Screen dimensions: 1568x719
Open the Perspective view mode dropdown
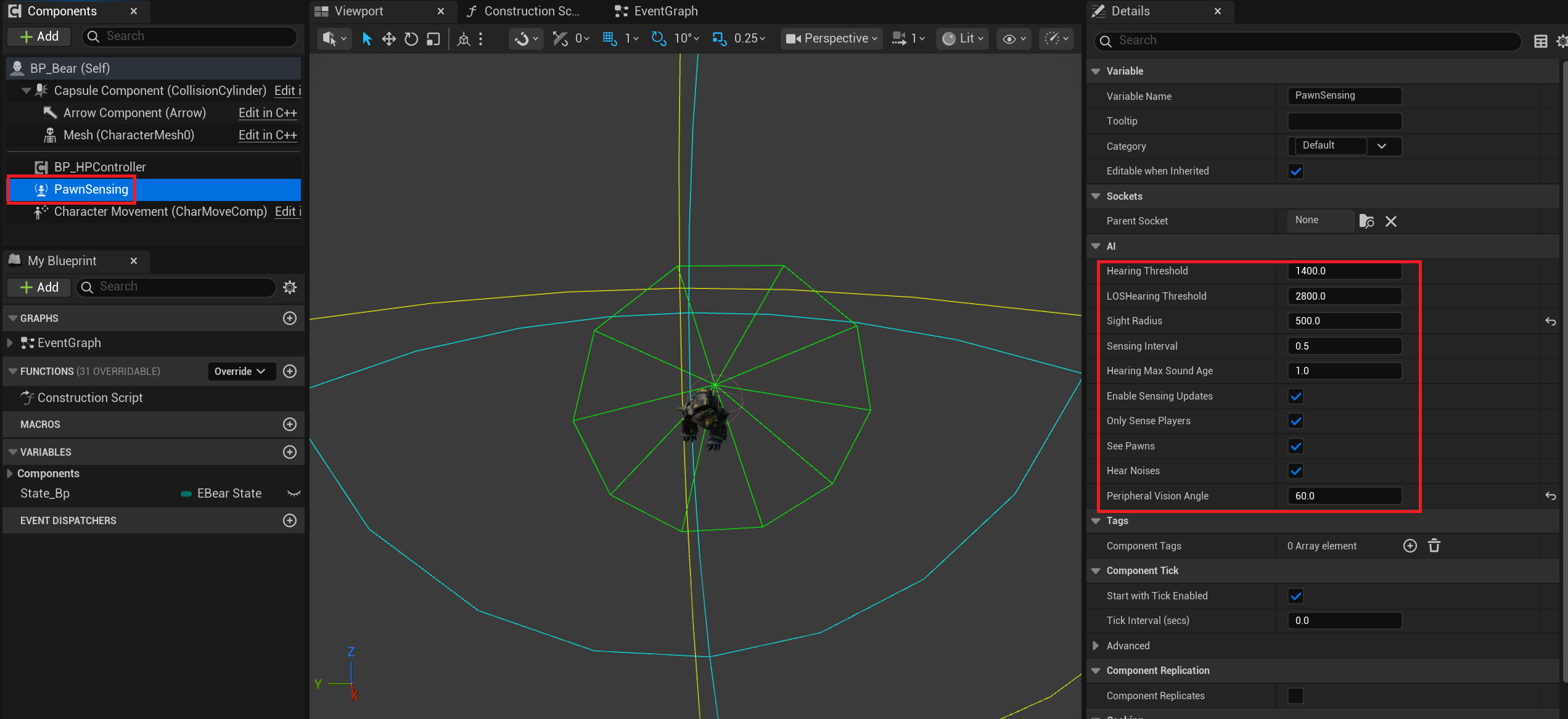(x=831, y=39)
